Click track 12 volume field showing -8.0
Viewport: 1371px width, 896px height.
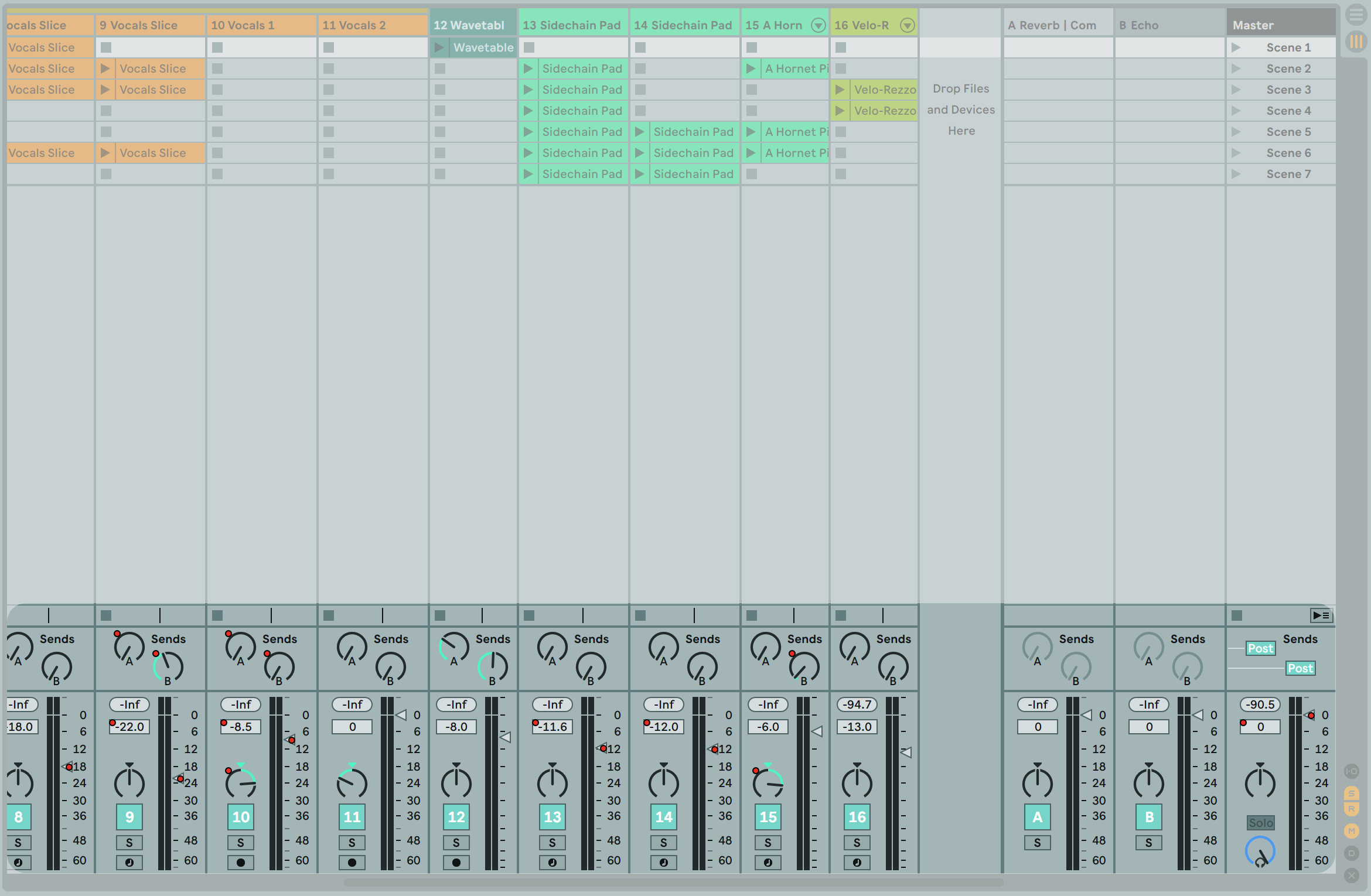(x=456, y=727)
